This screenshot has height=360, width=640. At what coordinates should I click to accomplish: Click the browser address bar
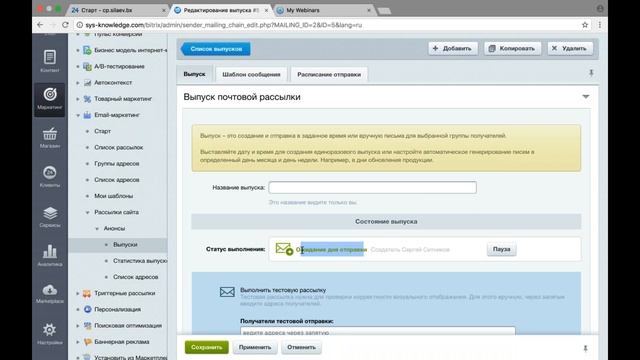click(x=327, y=25)
